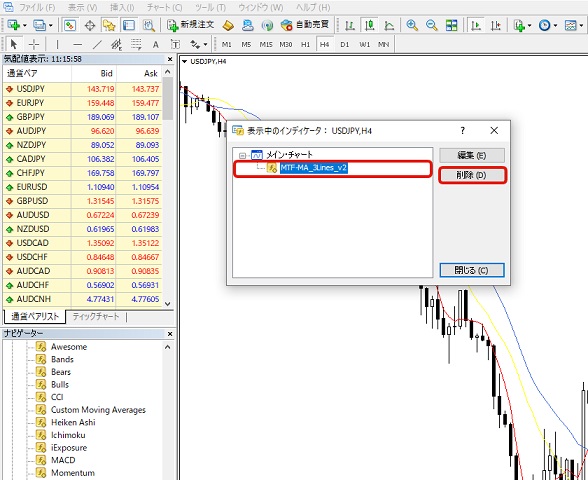The image size is (588, 480).
Task: Select Custom Moving Averages in Navigator
Action: point(98,410)
